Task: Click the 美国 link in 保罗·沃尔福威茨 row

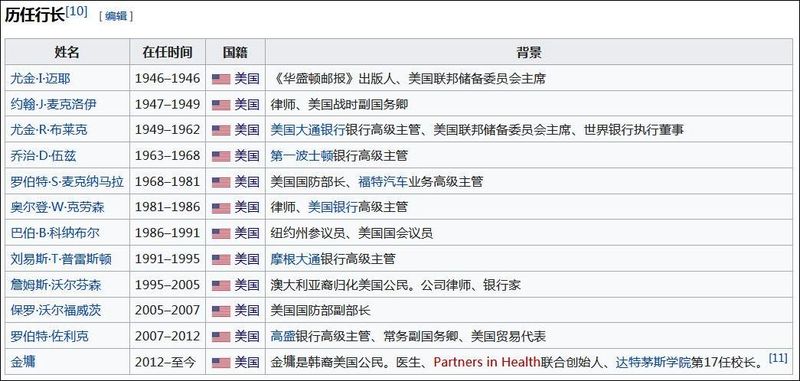Action: (247, 311)
